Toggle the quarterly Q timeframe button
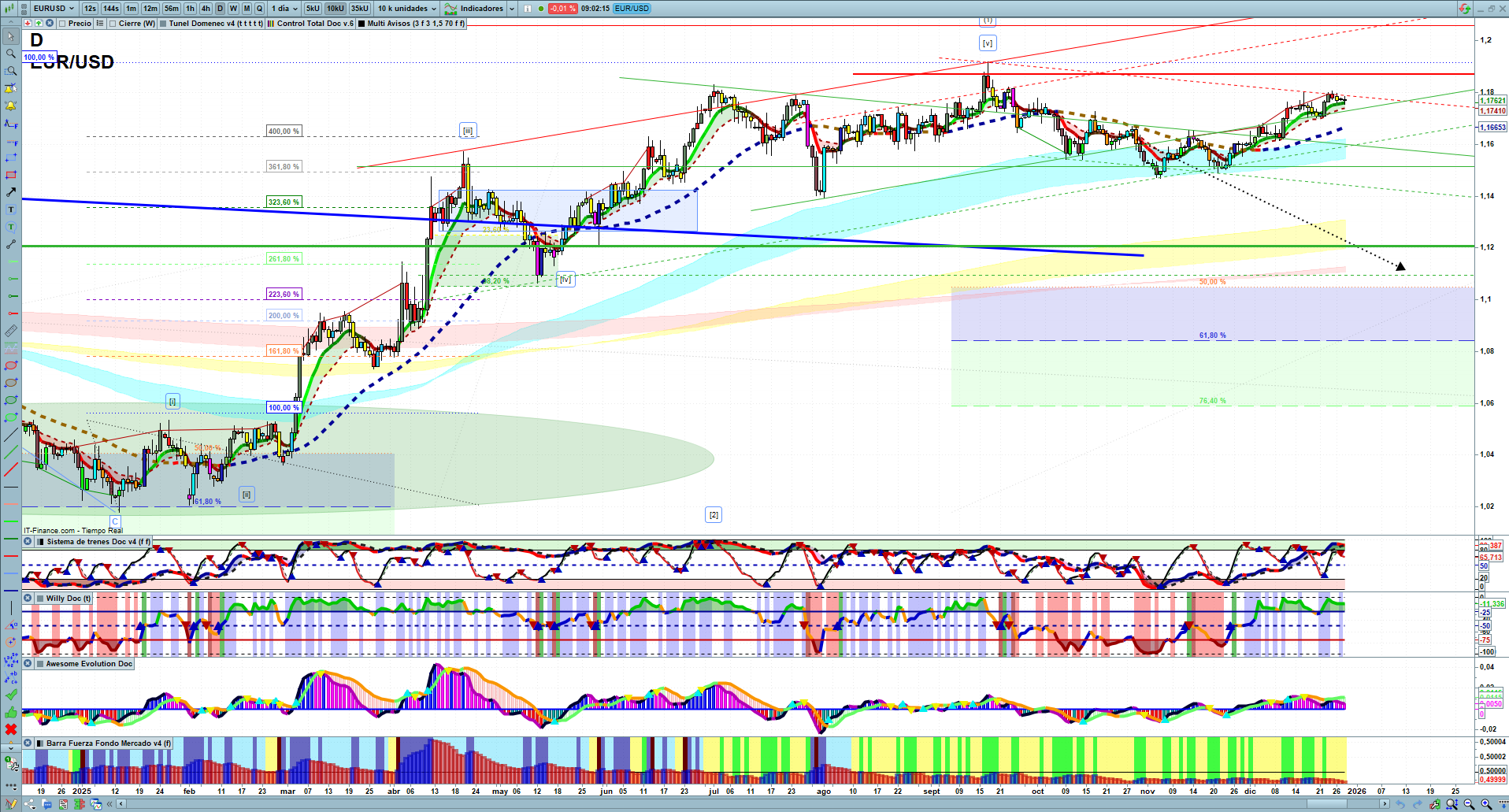 point(259,9)
